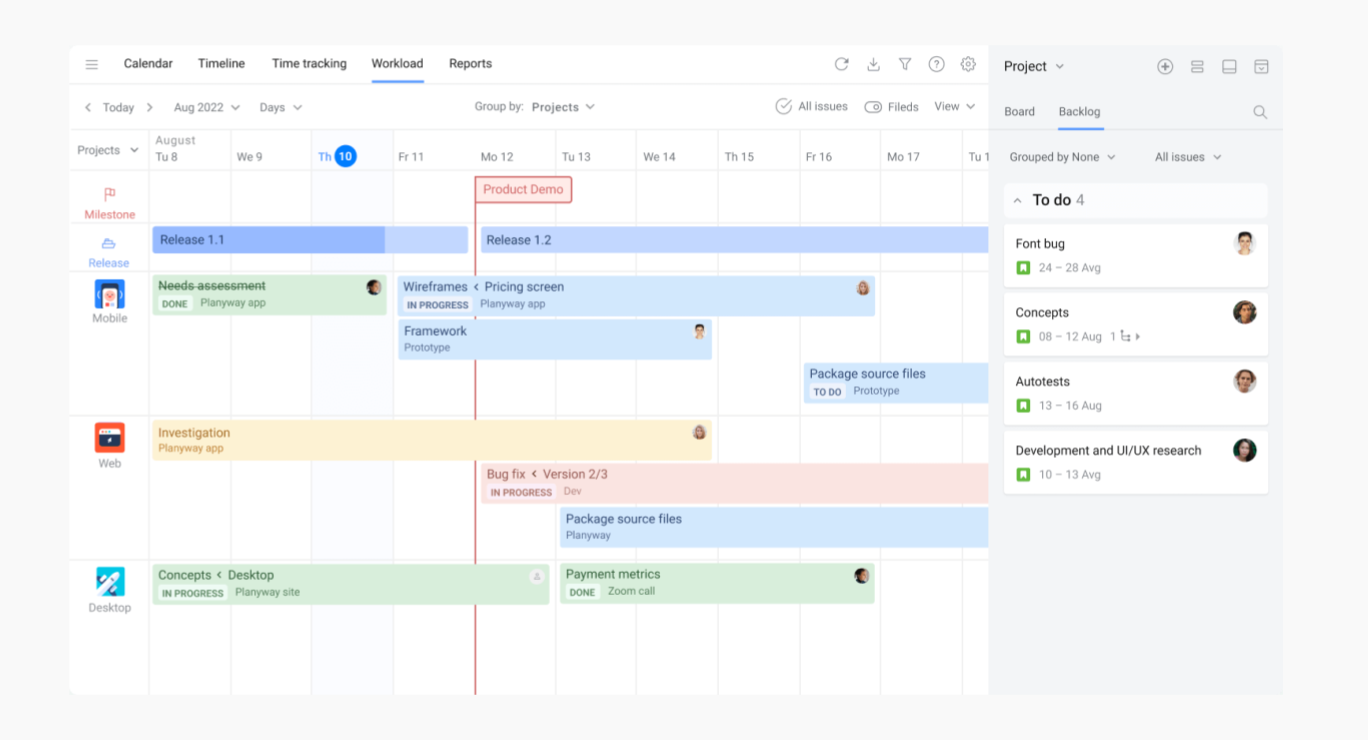Switch to the Board tab

point(1019,112)
